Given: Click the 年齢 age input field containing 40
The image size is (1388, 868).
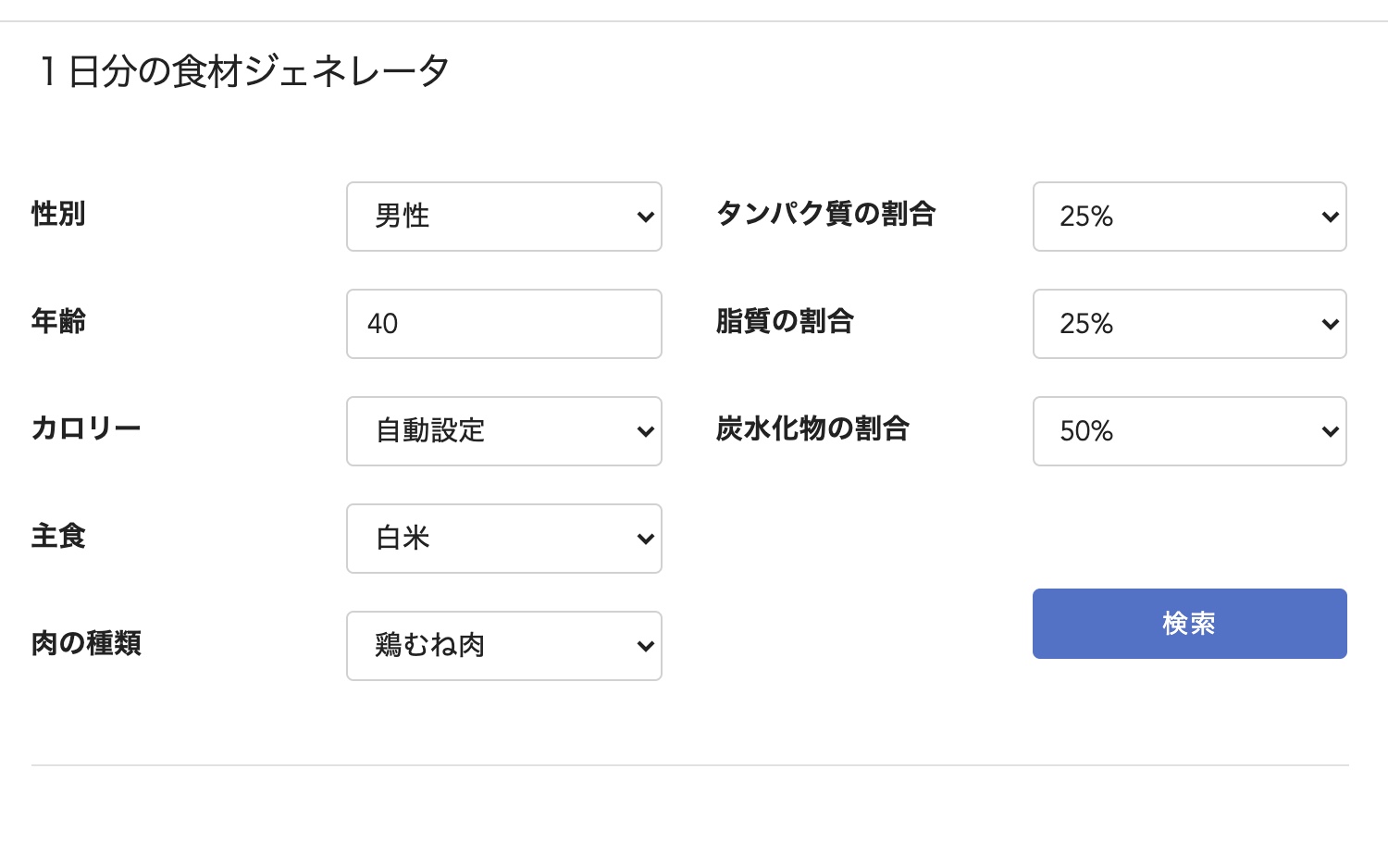Looking at the screenshot, I should tap(503, 324).
